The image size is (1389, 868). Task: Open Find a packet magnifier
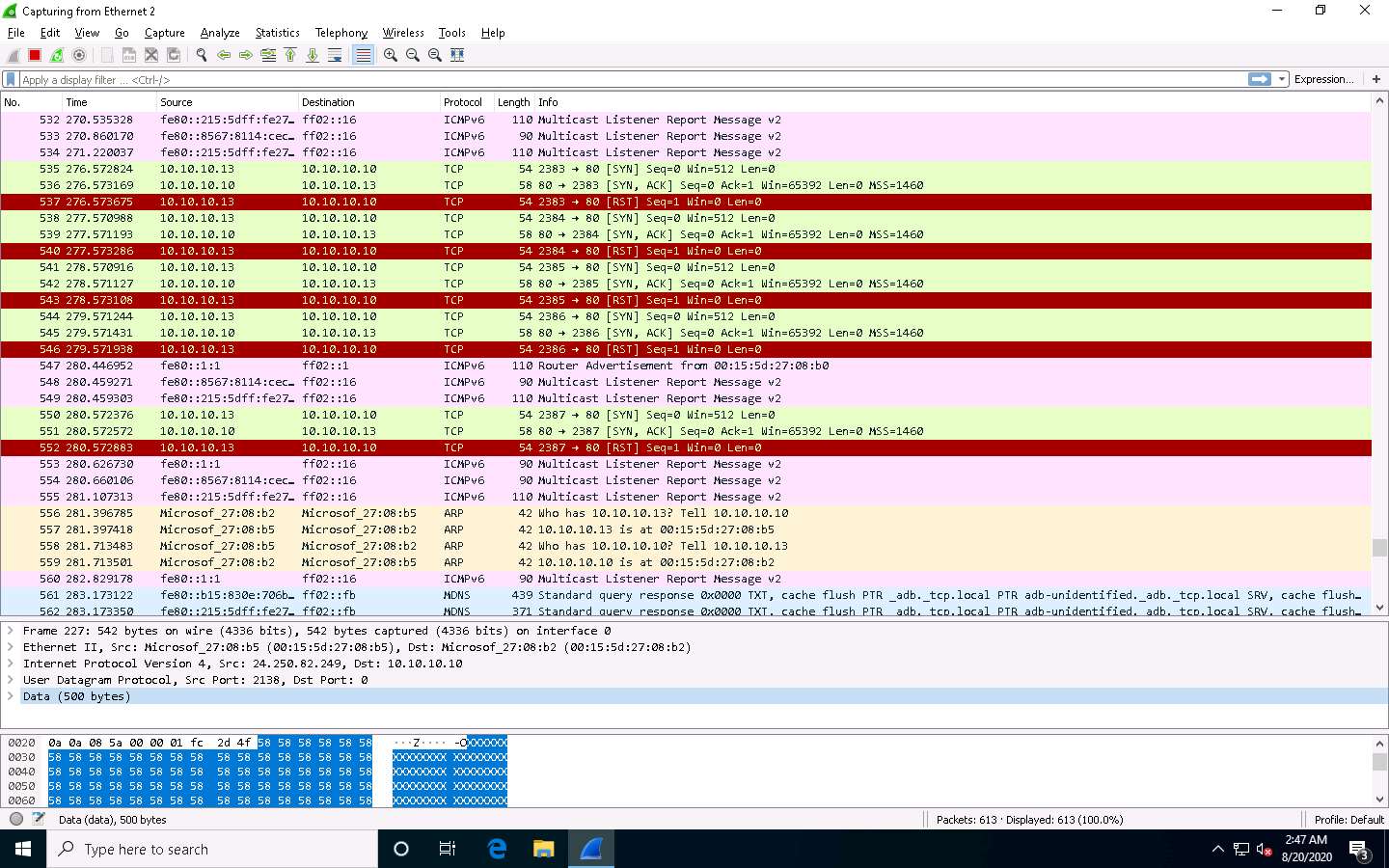tap(202, 55)
